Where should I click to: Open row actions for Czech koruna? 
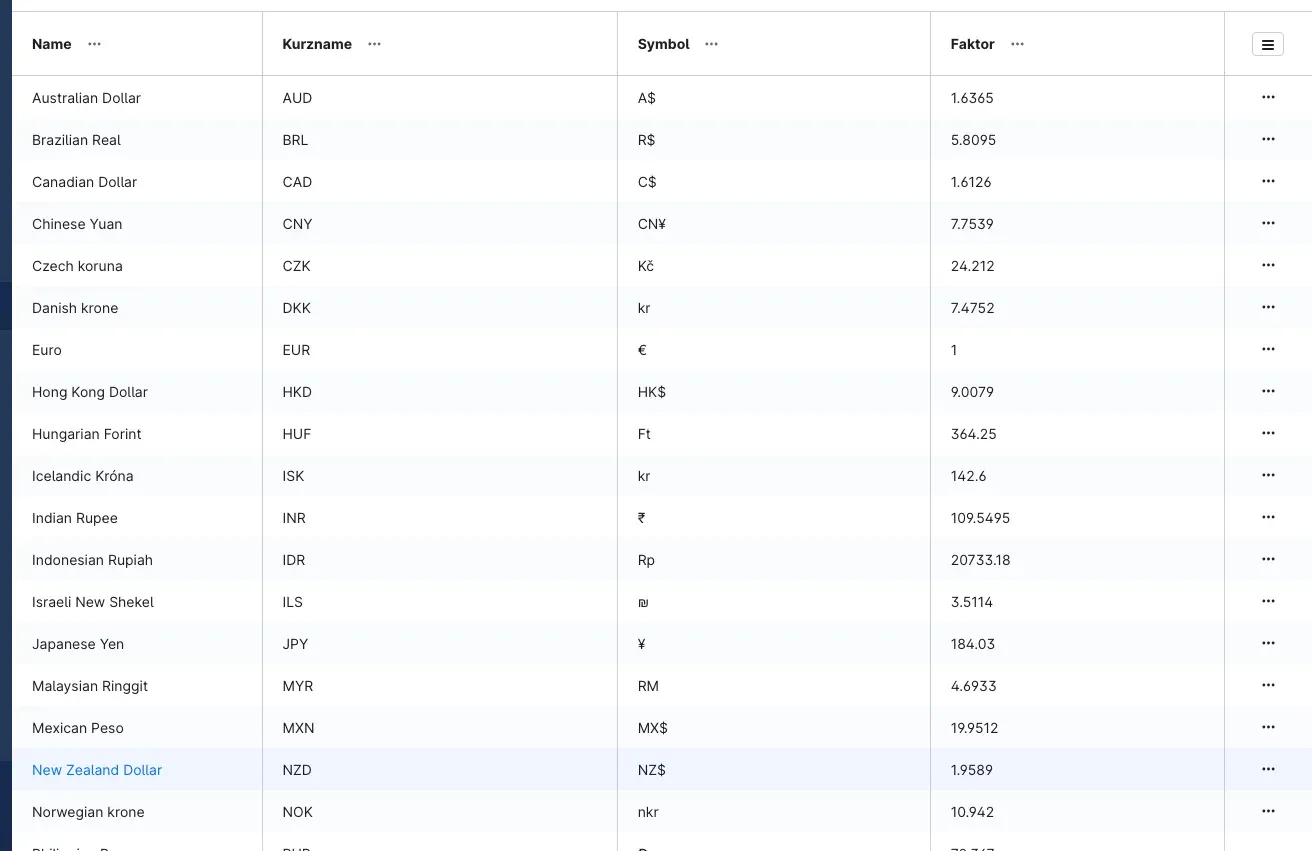coord(1268,265)
